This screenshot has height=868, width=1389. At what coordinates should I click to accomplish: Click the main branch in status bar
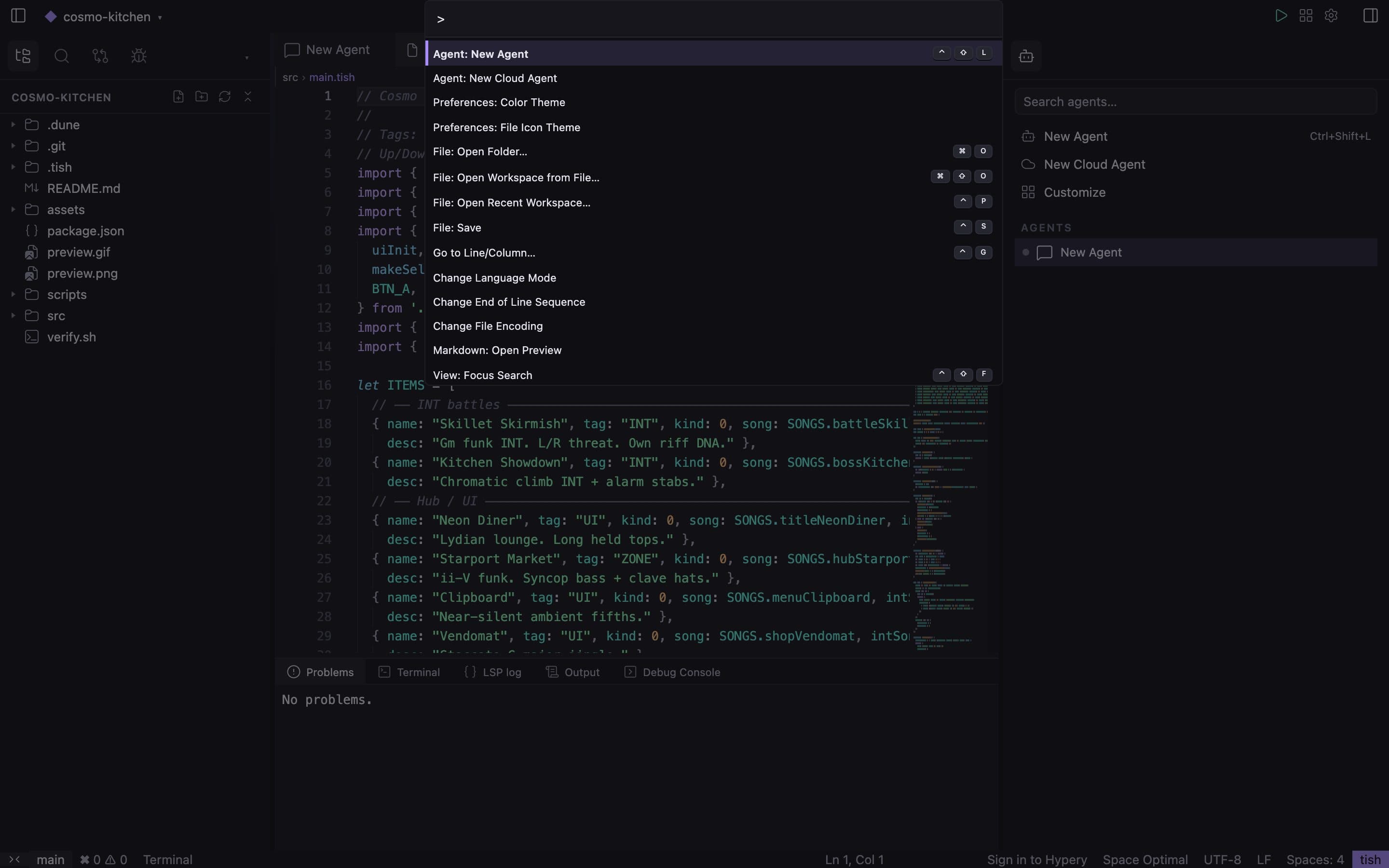coord(51,859)
